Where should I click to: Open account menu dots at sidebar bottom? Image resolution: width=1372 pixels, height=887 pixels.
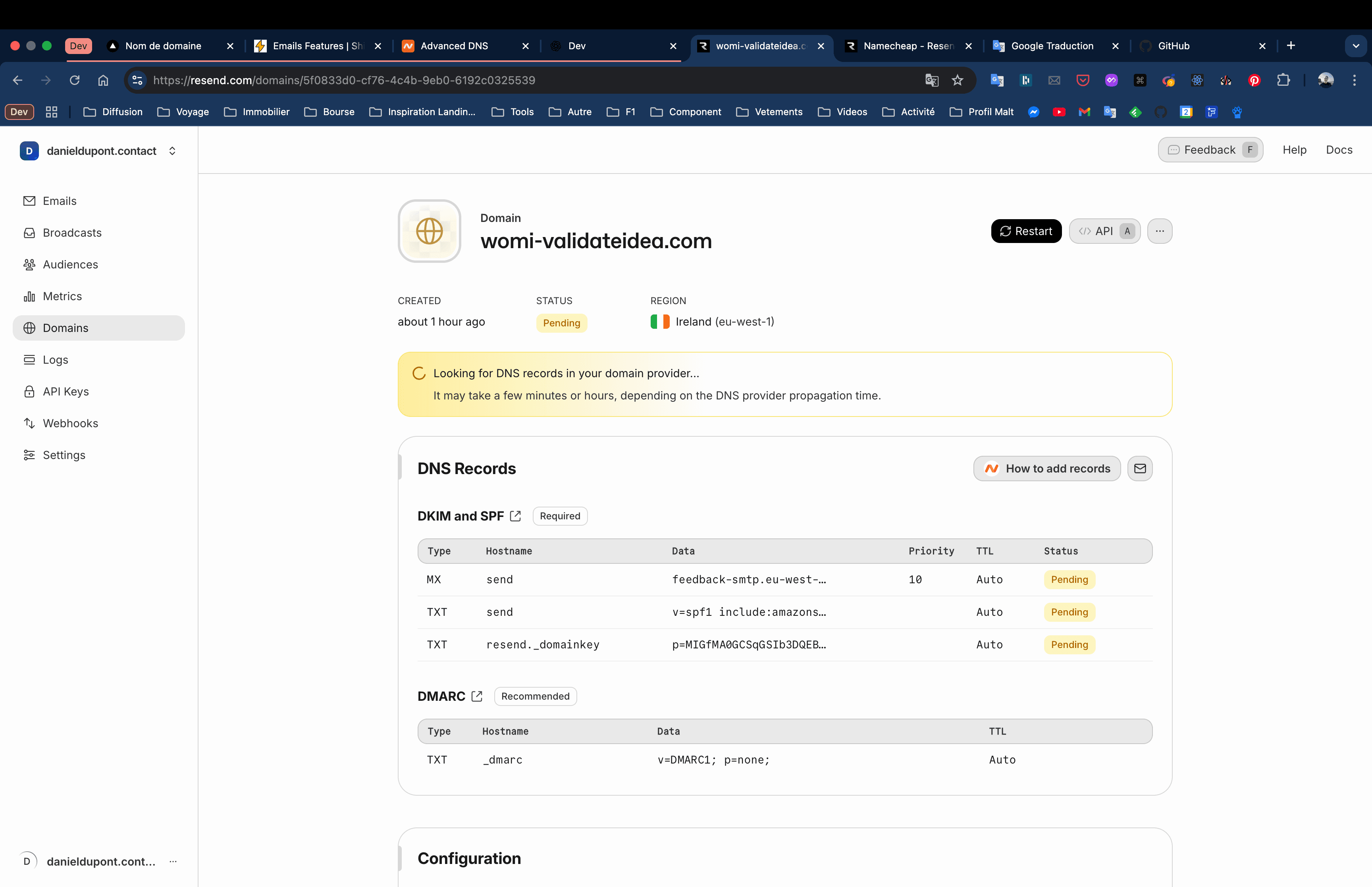(173, 861)
